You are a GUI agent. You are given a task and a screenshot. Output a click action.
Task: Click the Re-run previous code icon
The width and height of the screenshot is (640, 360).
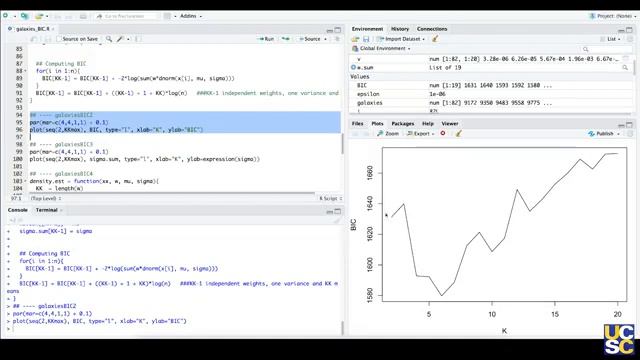pos(286,39)
